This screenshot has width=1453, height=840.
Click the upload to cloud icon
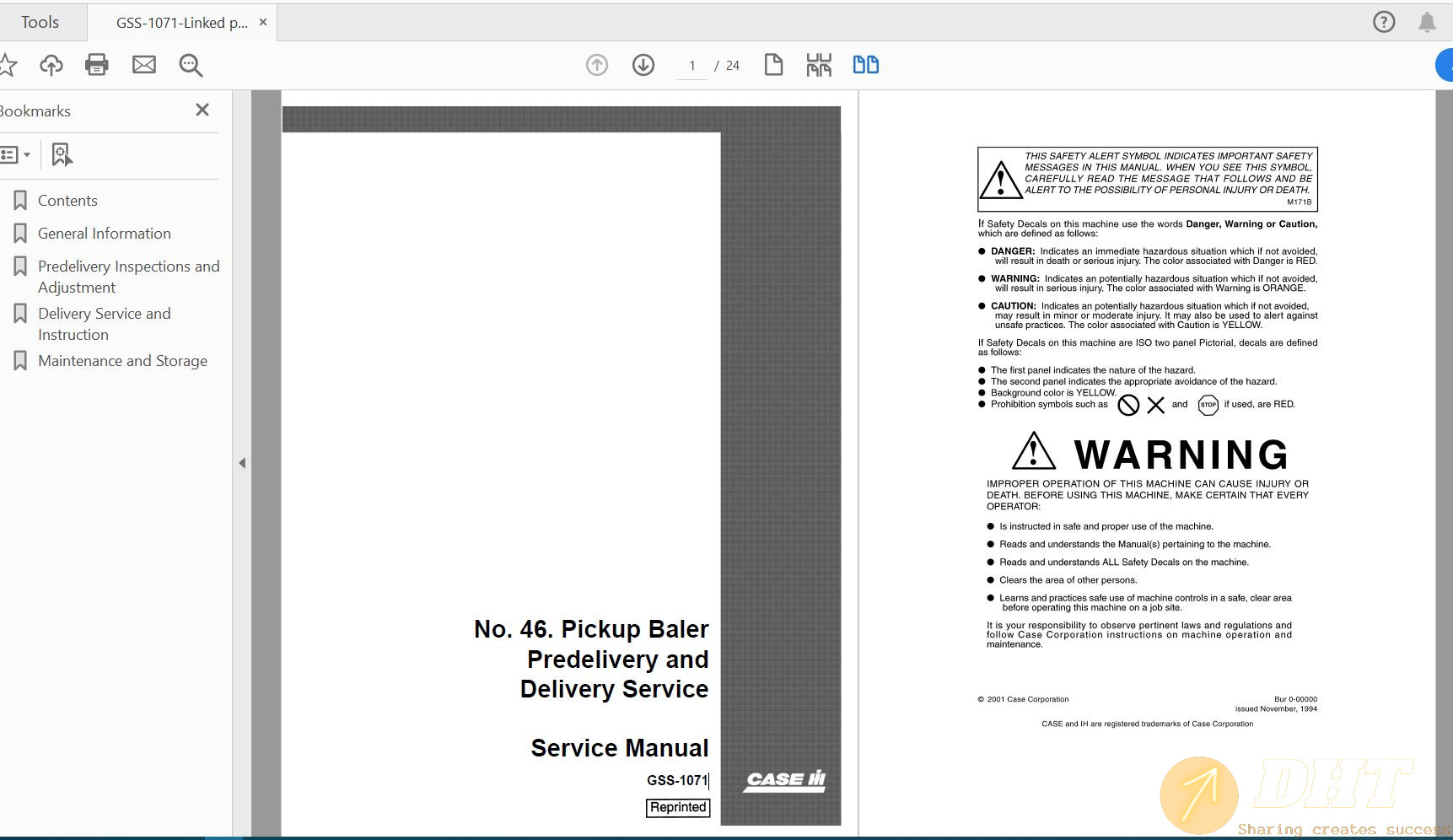pos(51,65)
